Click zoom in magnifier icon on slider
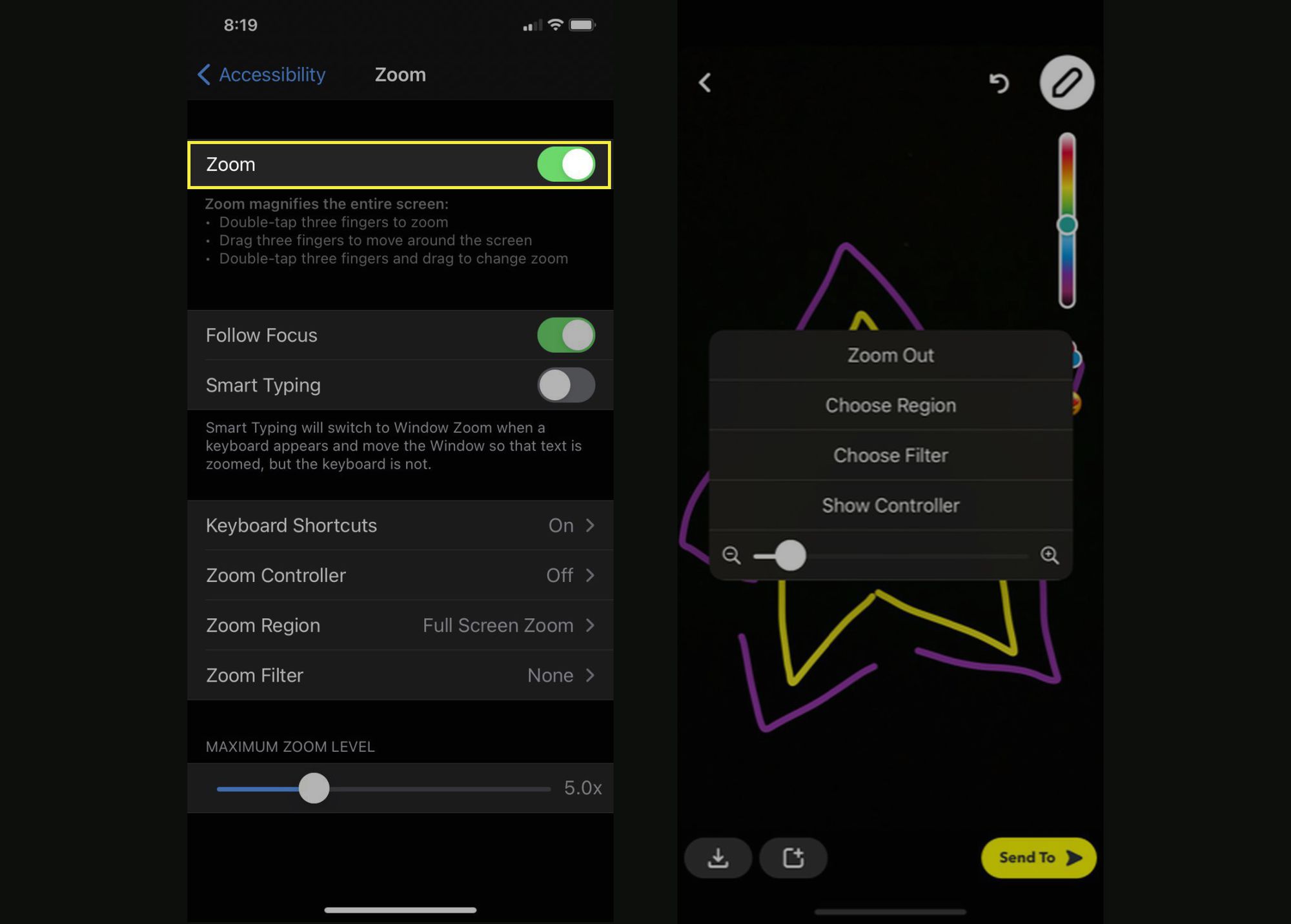This screenshot has width=1291, height=924. point(1052,554)
